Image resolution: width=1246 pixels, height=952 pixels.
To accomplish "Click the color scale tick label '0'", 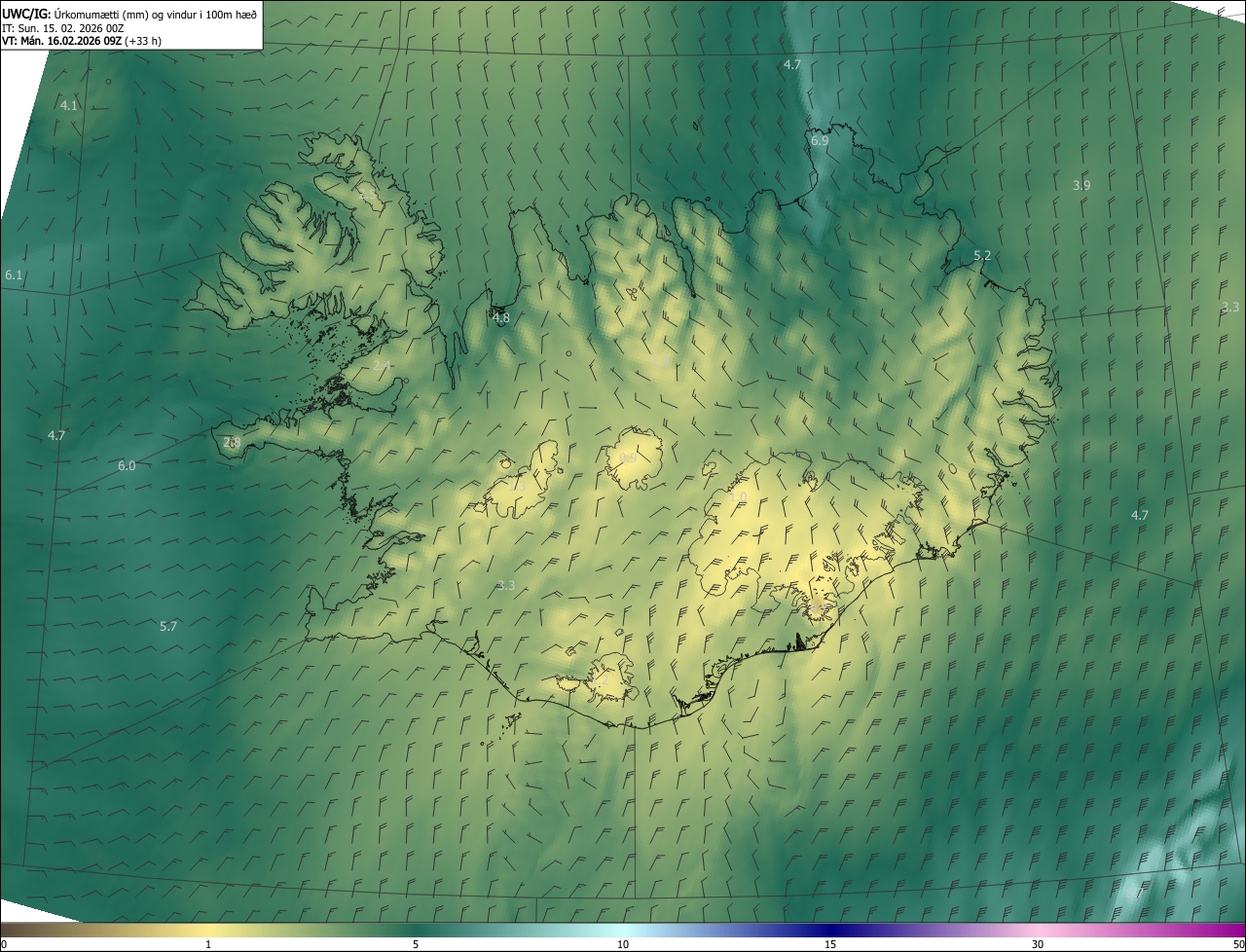I will tap(4, 944).
